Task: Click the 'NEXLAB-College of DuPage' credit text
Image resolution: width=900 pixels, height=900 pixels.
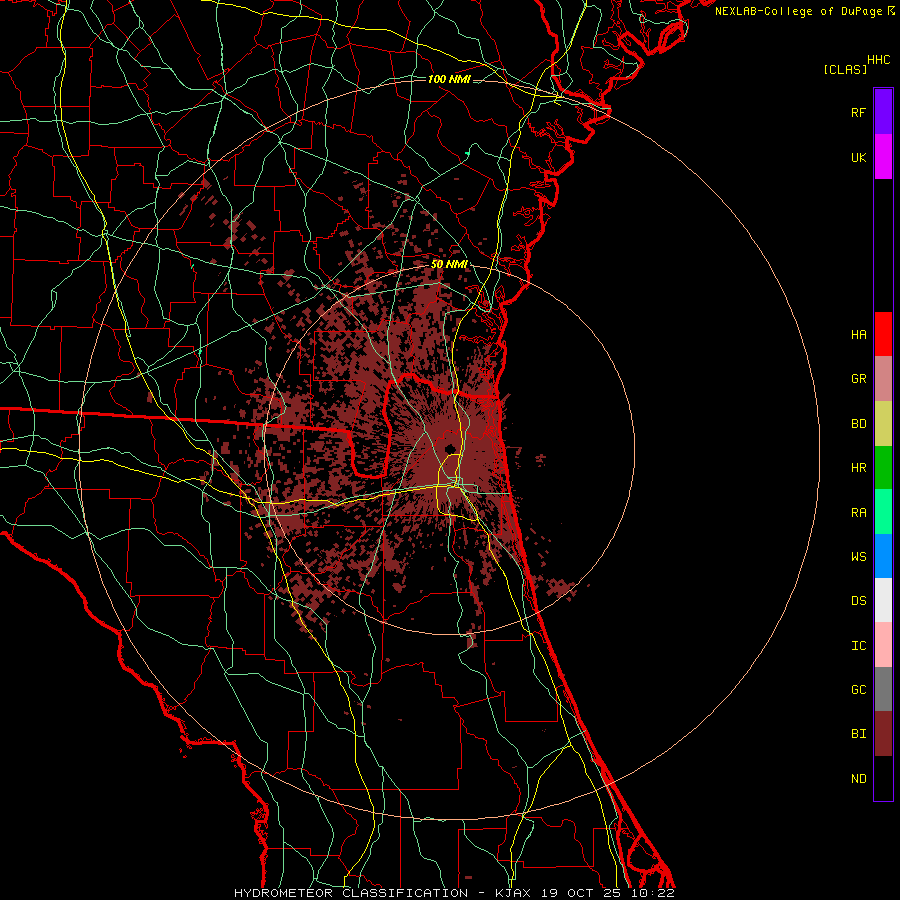Action: click(798, 11)
